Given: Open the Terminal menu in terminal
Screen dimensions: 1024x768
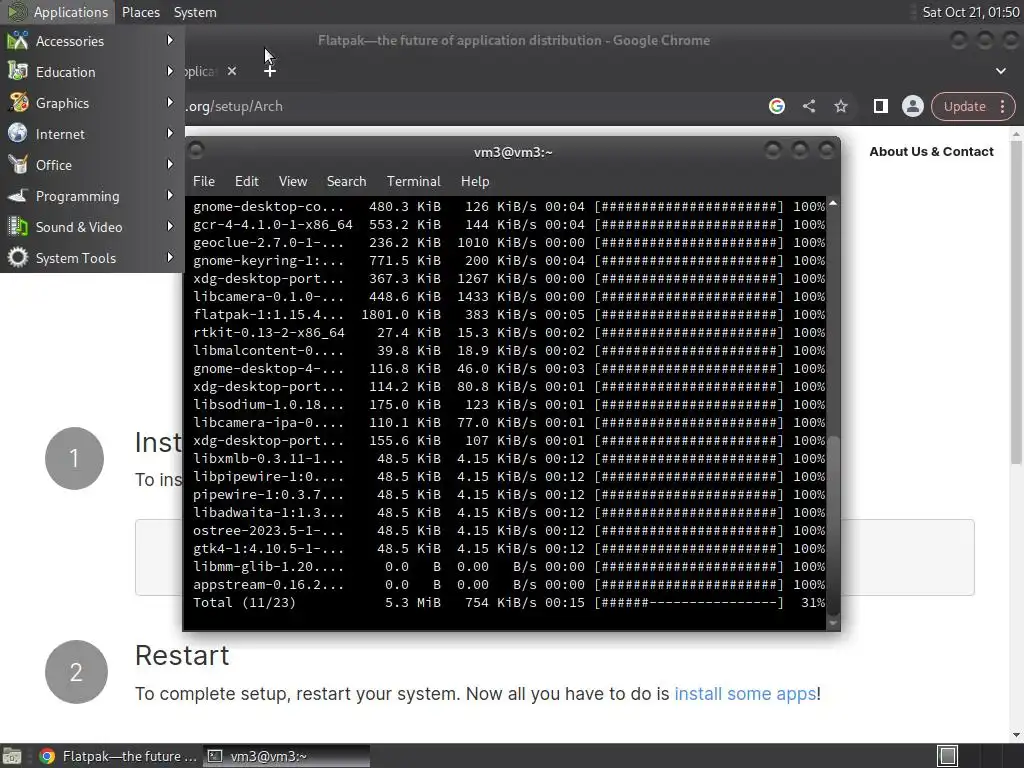Looking at the screenshot, I should tap(413, 181).
